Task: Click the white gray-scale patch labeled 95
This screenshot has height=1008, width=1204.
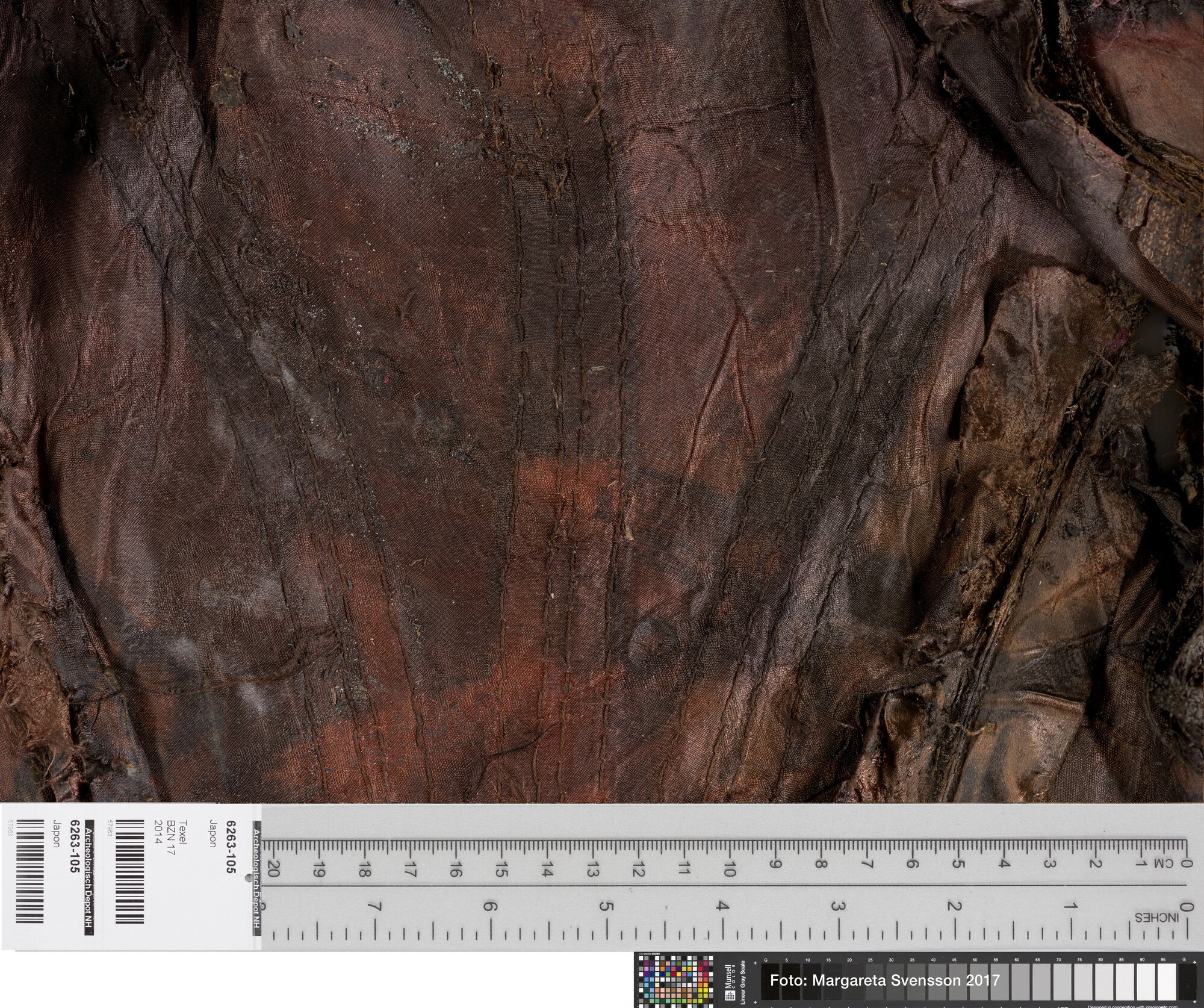Action: pos(1167,983)
